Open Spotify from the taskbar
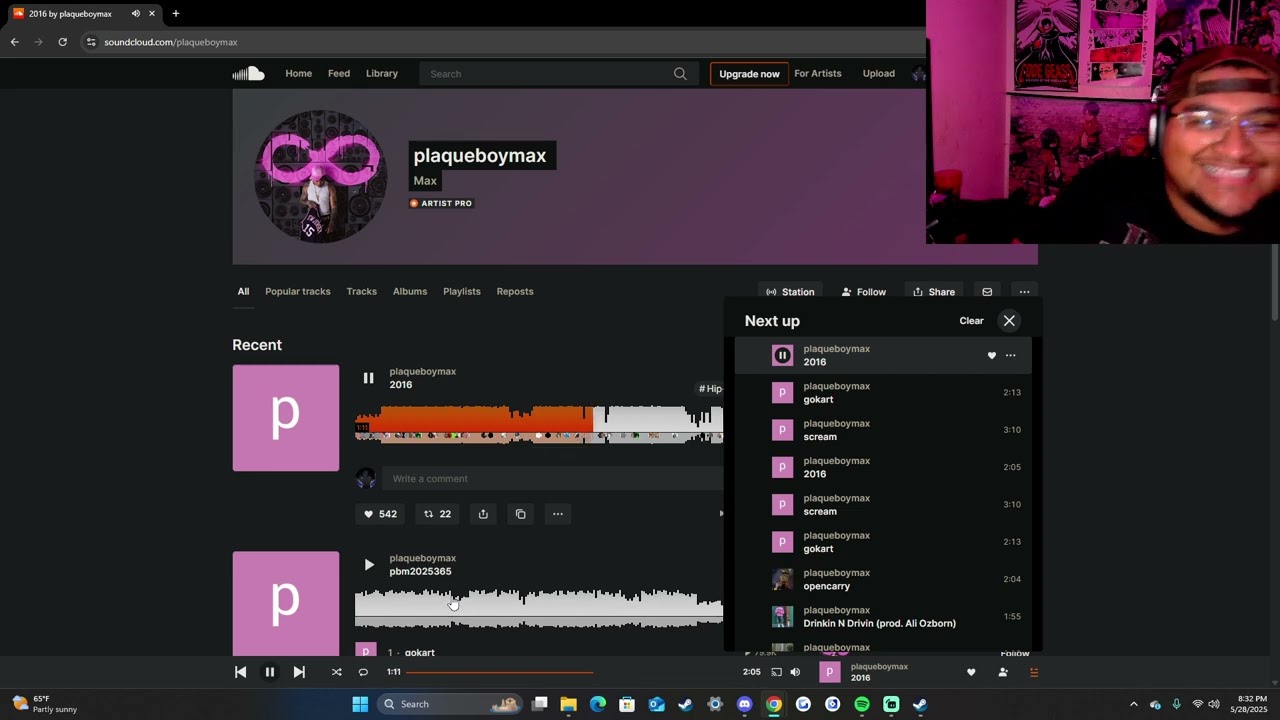The image size is (1280, 720). point(862,704)
